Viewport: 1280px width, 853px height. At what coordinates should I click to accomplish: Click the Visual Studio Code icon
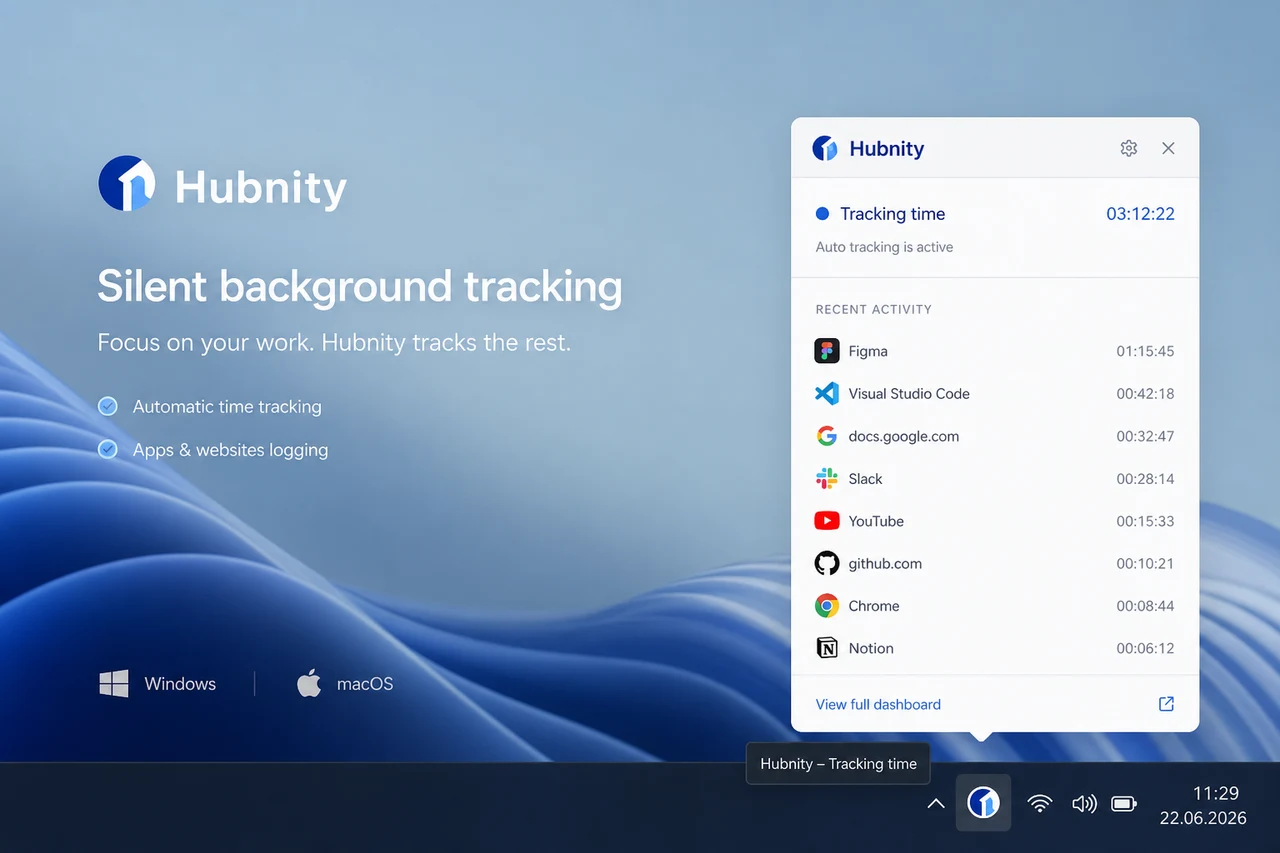pyautogui.click(x=827, y=393)
